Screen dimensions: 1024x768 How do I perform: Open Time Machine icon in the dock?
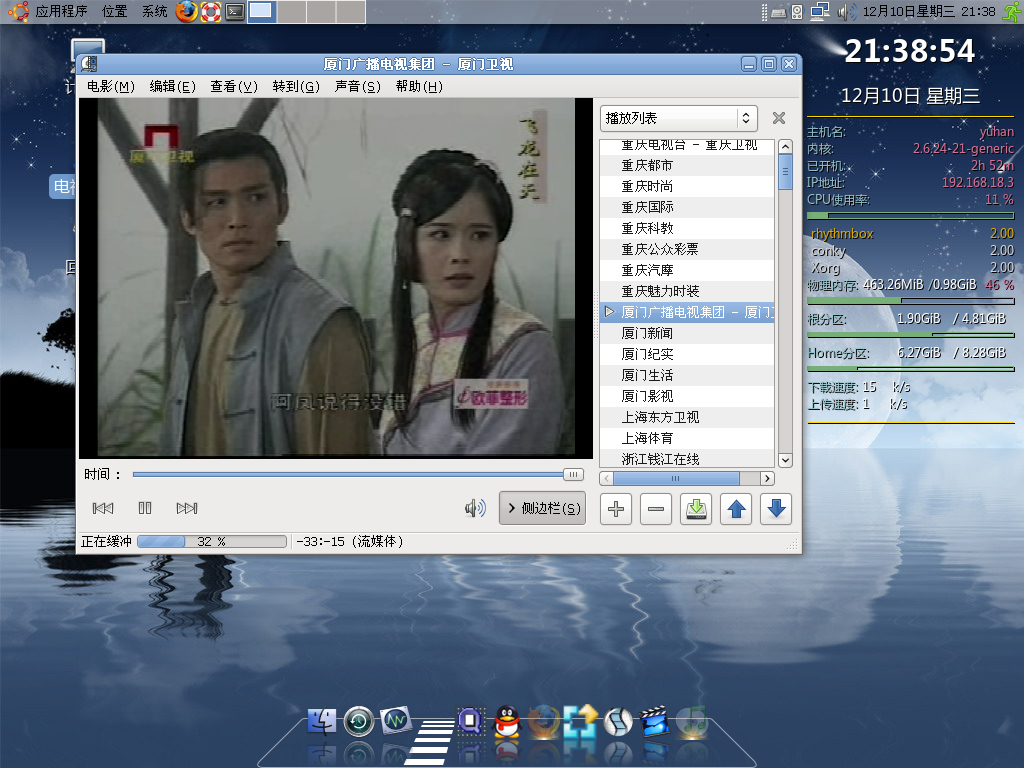tap(359, 722)
